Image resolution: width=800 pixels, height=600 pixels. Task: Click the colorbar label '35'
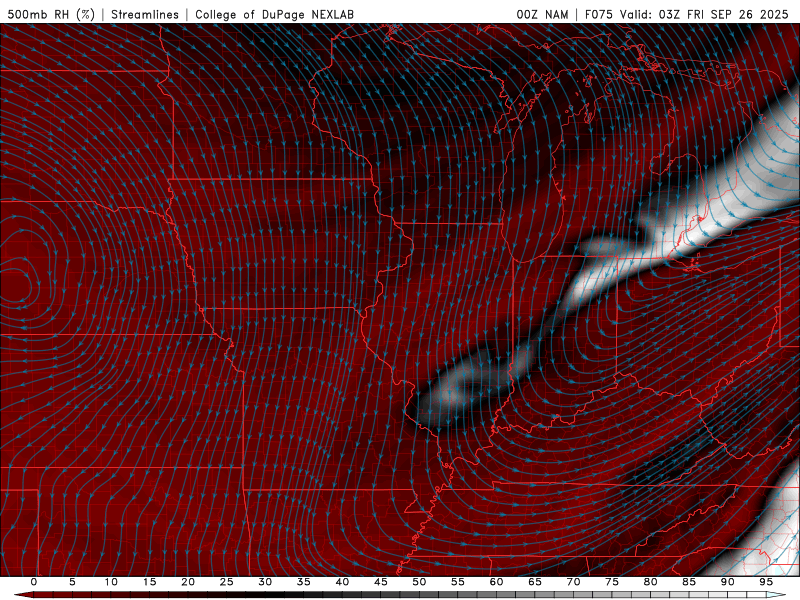pos(304,582)
